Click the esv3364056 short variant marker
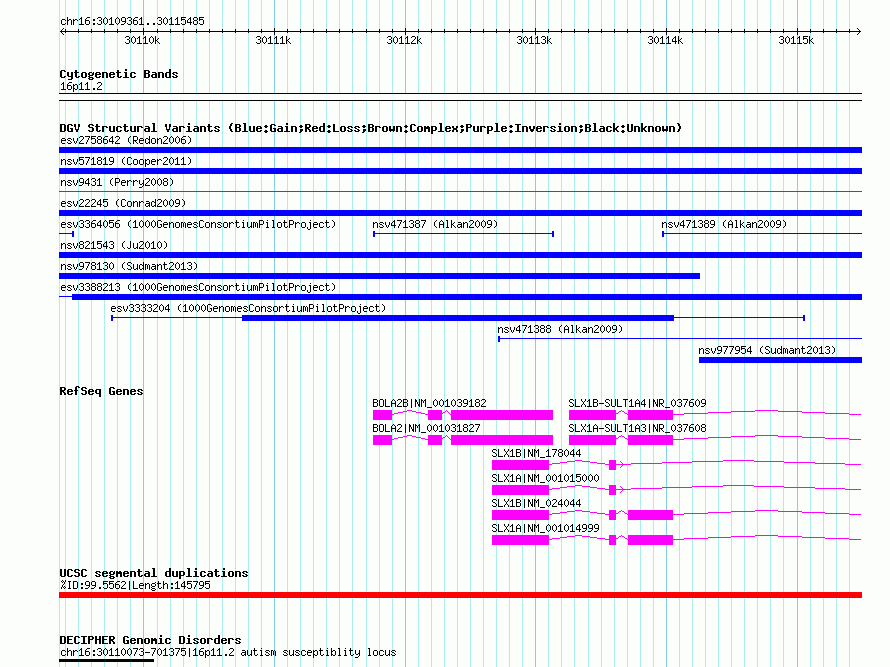Image resolution: width=890 pixels, height=667 pixels. click(x=66, y=234)
